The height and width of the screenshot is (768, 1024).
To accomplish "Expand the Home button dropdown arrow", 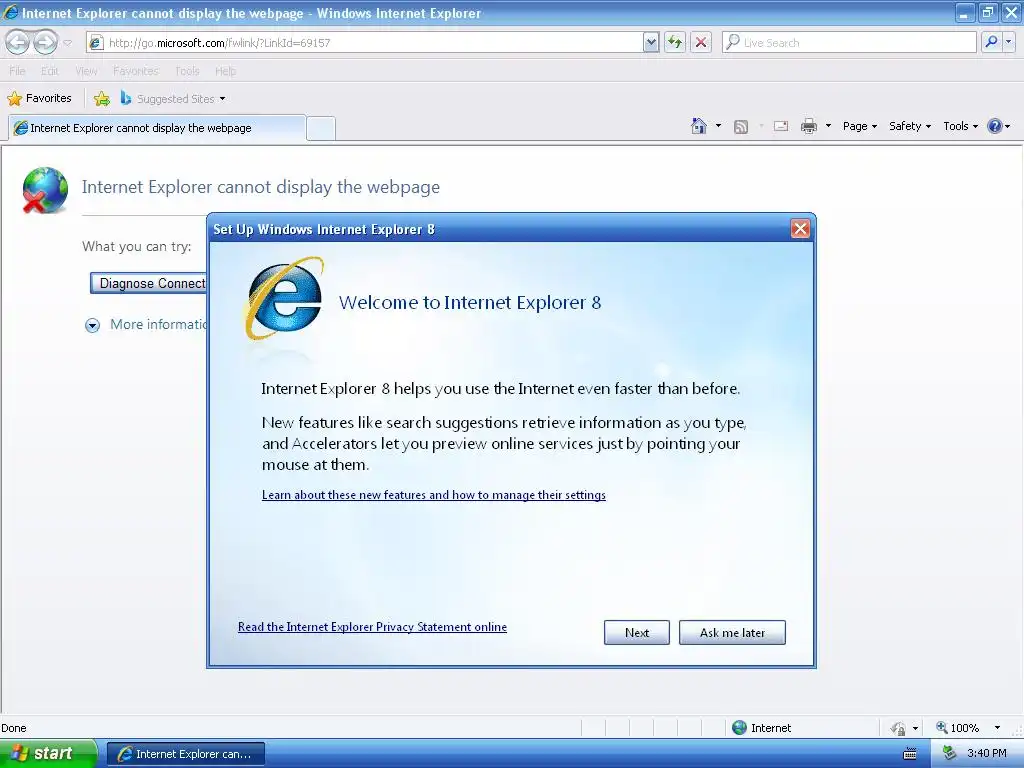I will point(718,126).
